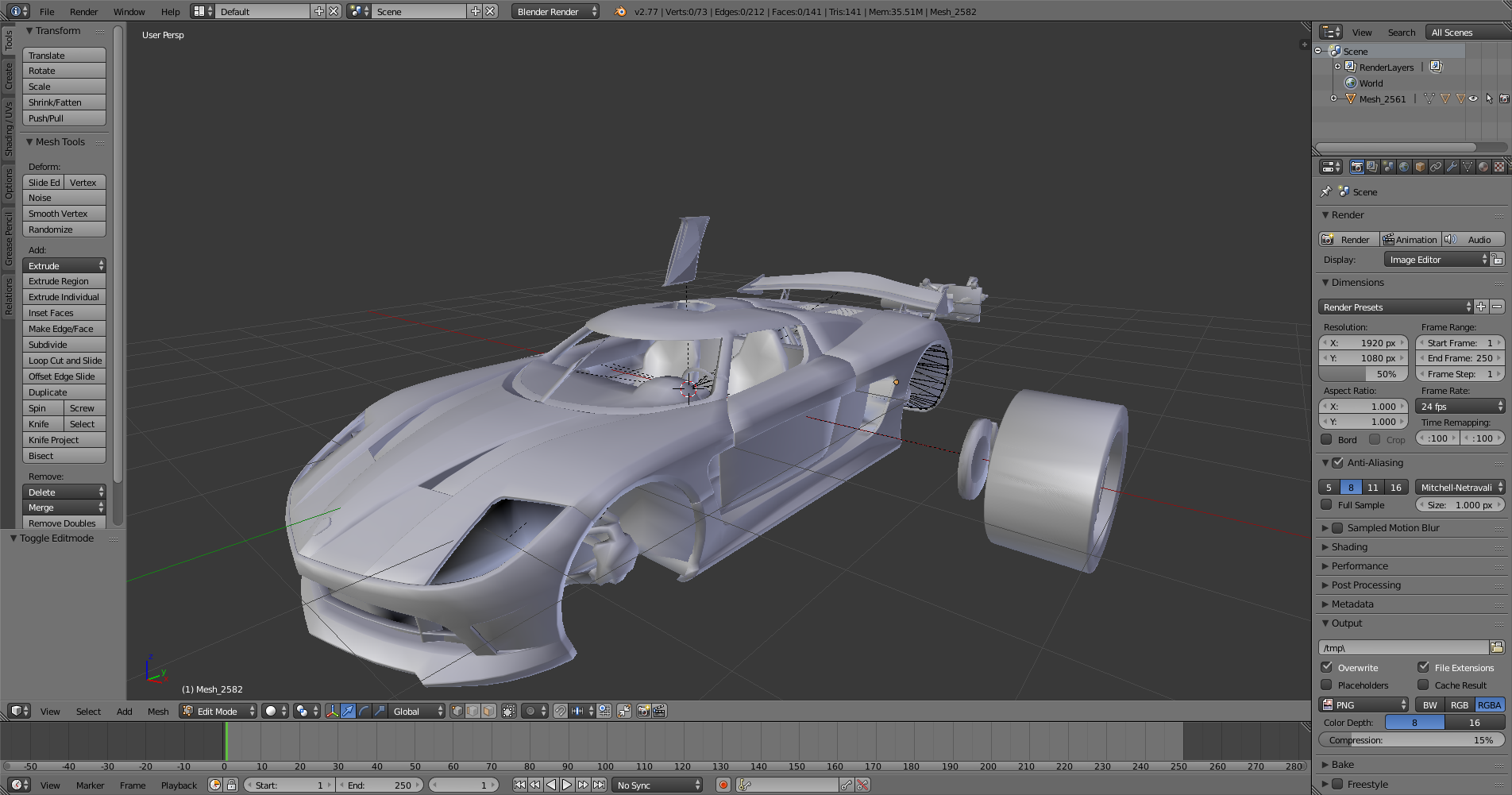The image size is (1512, 795).
Task: Open the Material properties tab (sphere icon)
Action: (x=1483, y=167)
